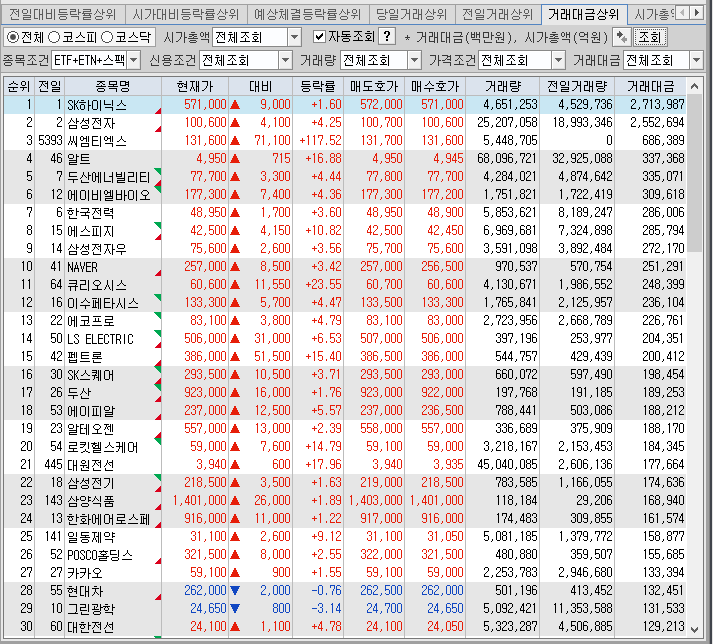The width and height of the screenshot is (713, 644).
Task: Click the 알트 stock name
Action: click(x=79, y=159)
